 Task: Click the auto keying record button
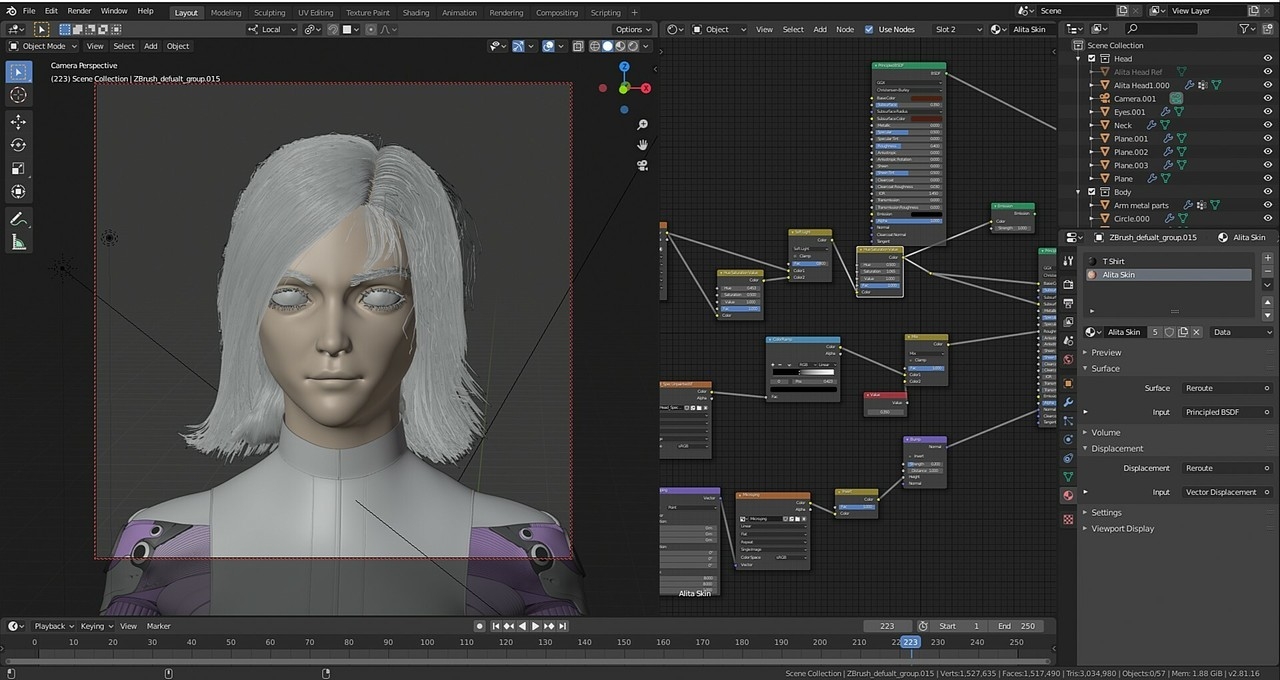tap(480, 626)
